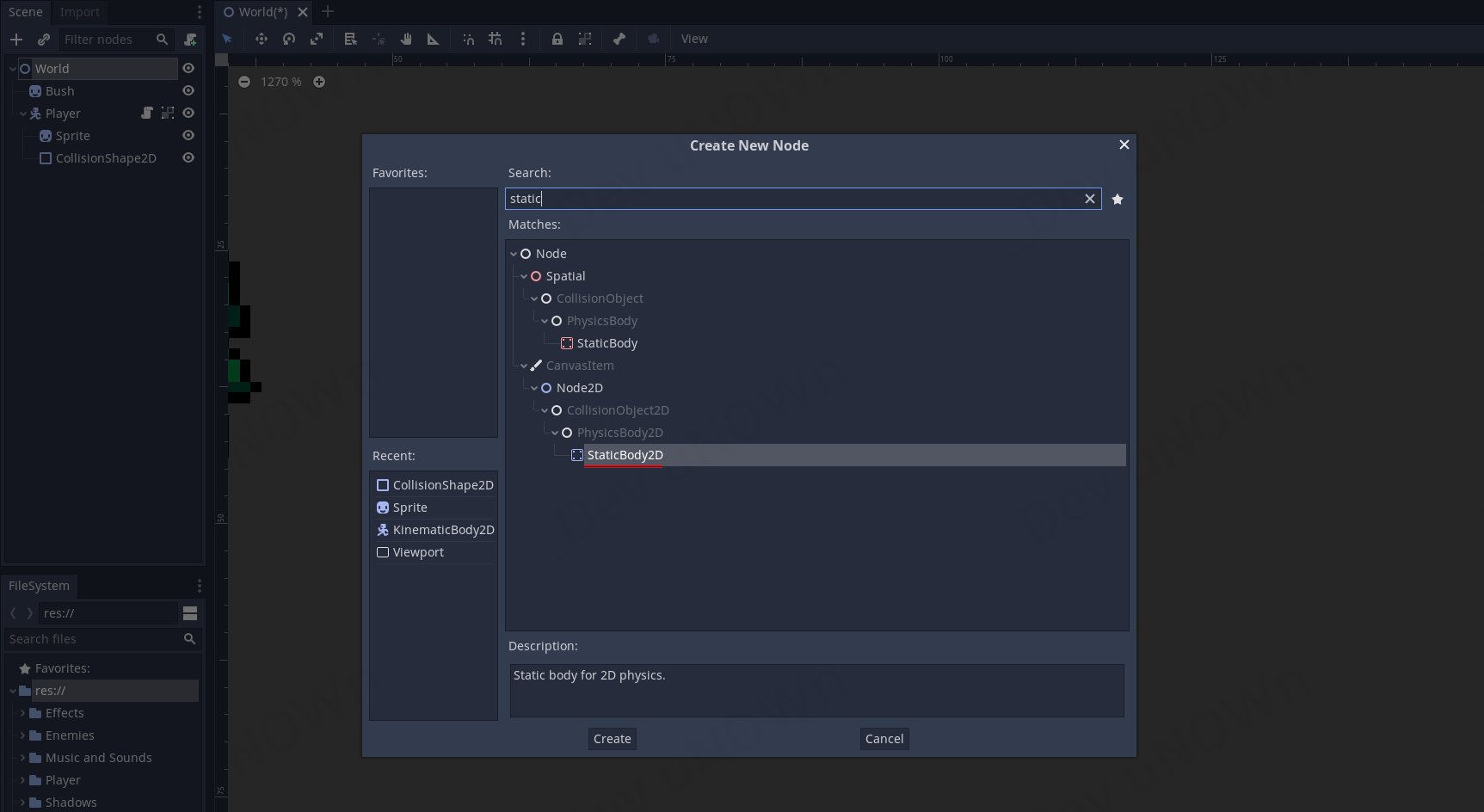The height and width of the screenshot is (812, 1484).
Task: Toggle visibility of World node
Action: [x=188, y=69]
